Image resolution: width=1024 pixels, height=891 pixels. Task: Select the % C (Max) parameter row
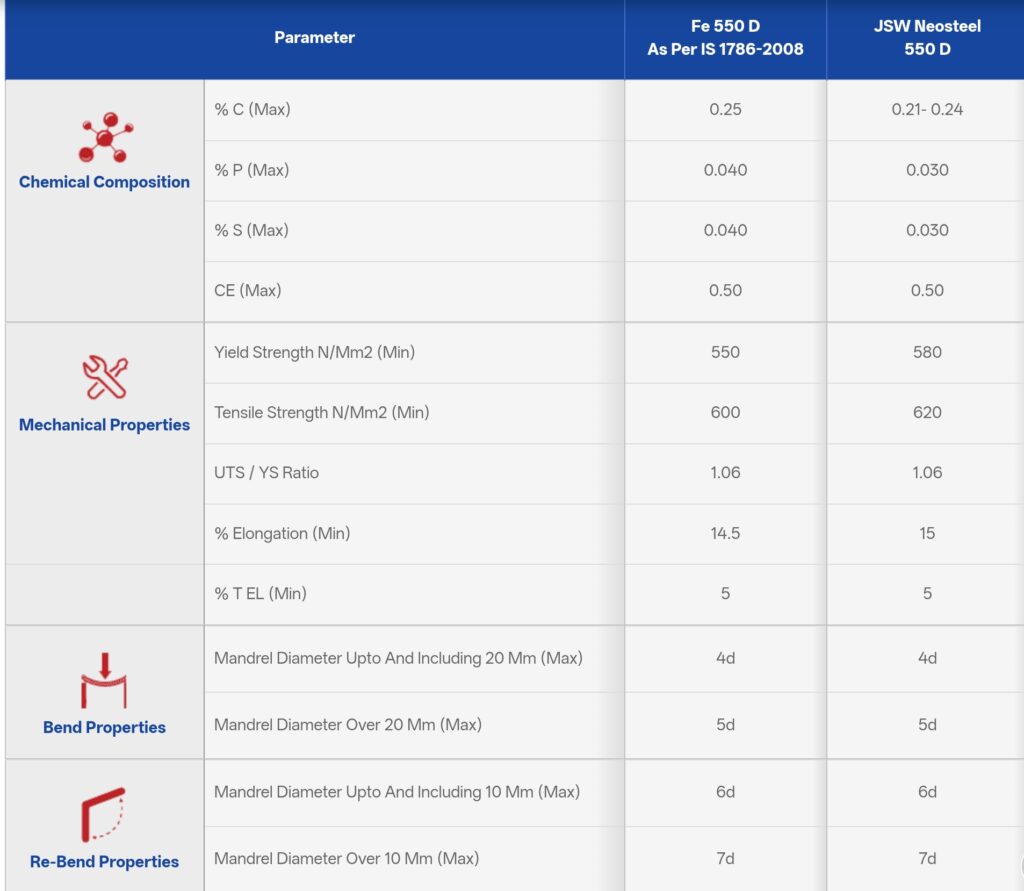[x=252, y=110]
